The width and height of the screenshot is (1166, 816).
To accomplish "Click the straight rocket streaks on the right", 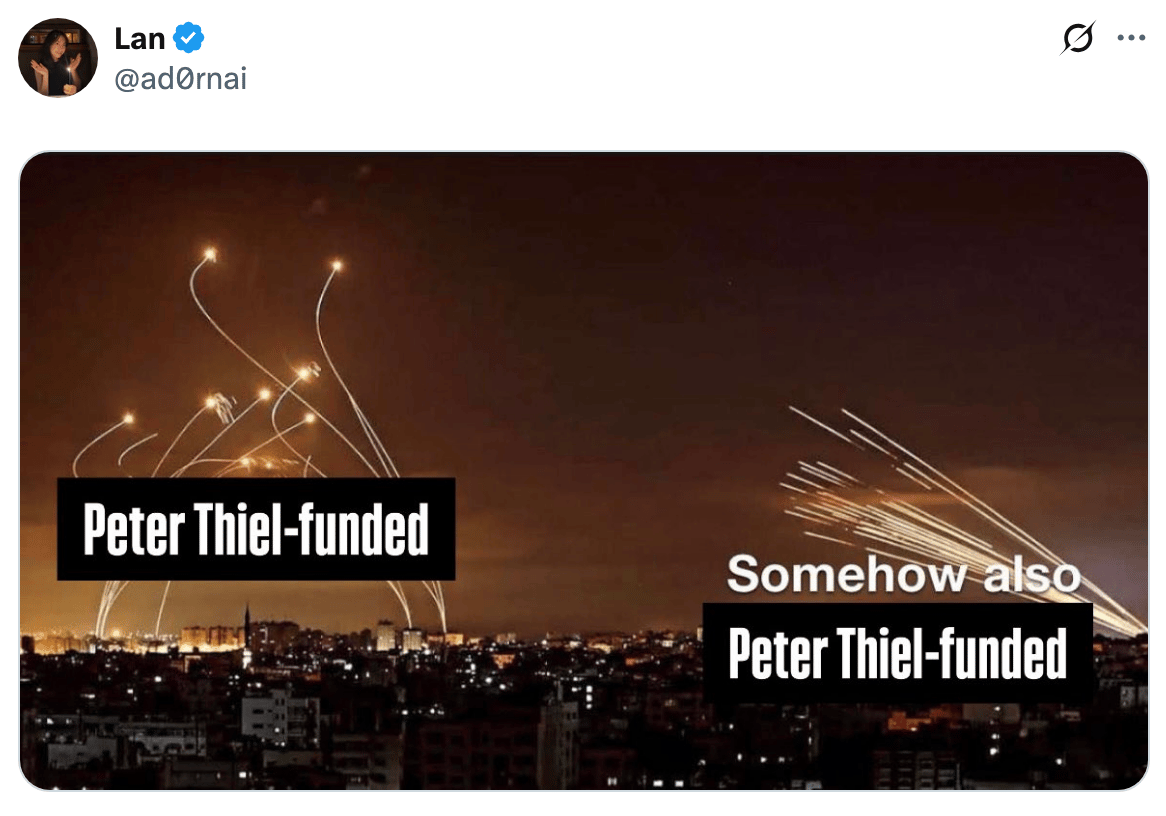I will click(x=959, y=513).
